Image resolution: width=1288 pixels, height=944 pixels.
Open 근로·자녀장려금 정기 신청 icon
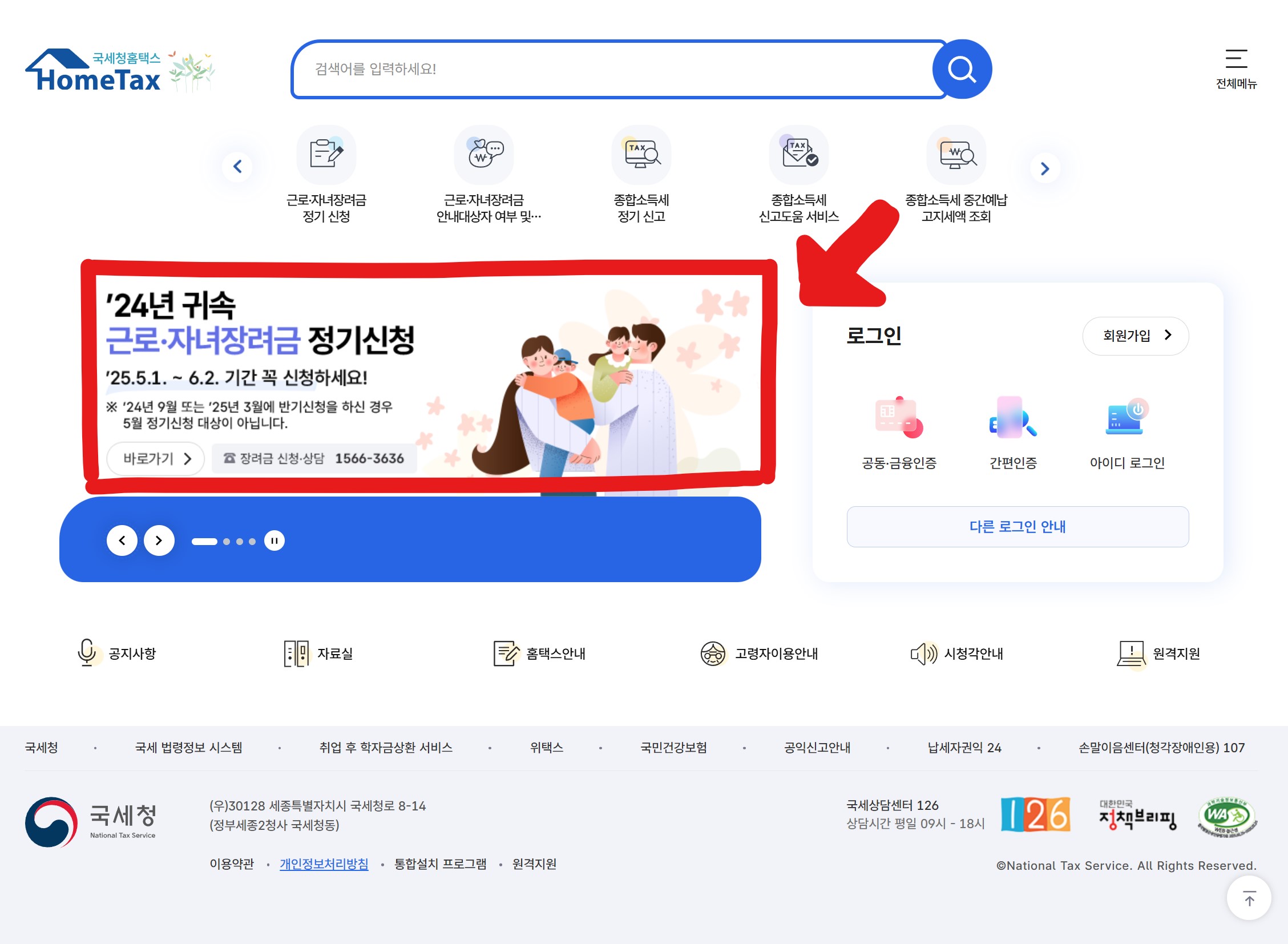[326, 155]
